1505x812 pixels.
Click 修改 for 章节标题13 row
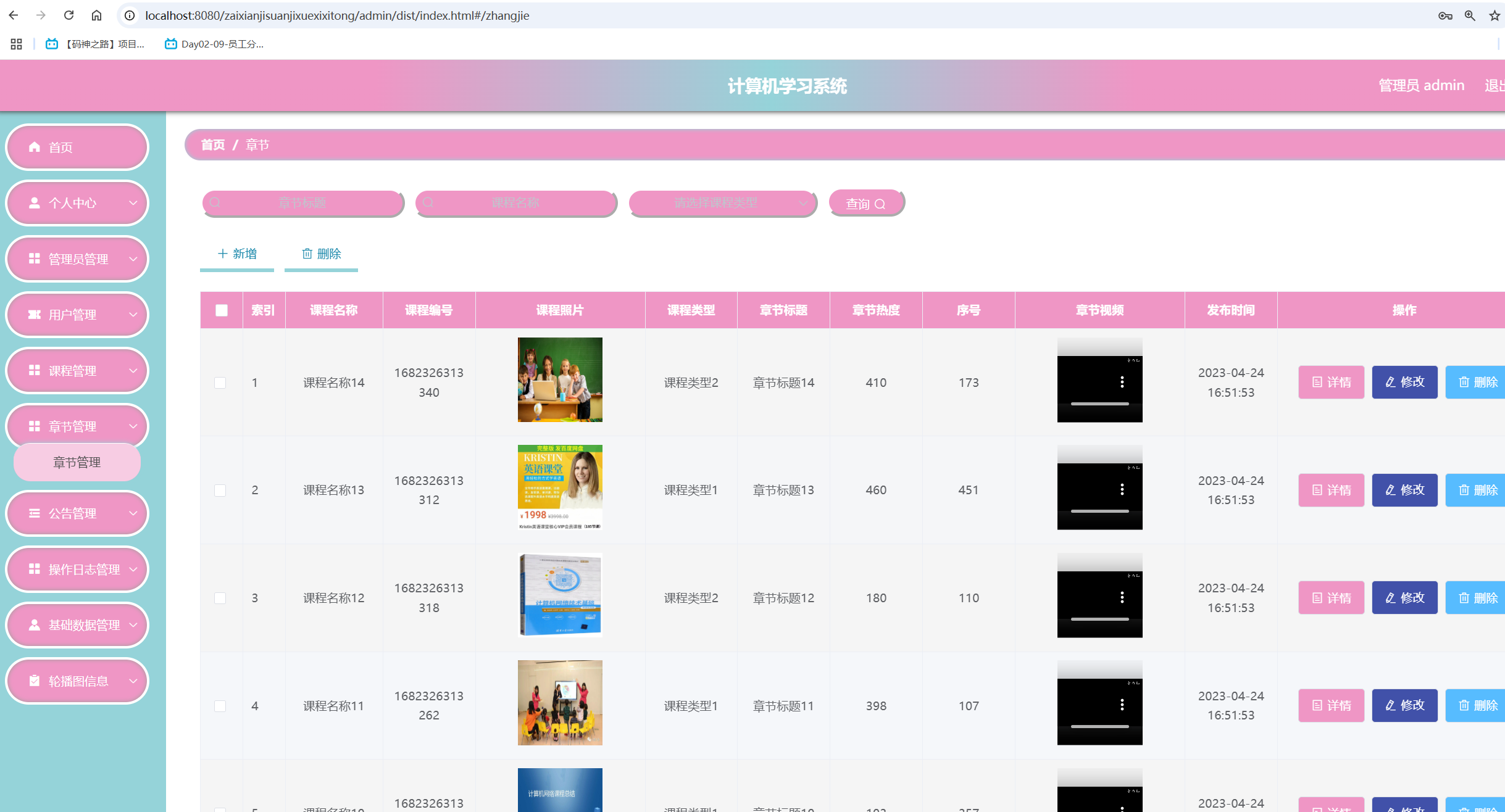1404,490
